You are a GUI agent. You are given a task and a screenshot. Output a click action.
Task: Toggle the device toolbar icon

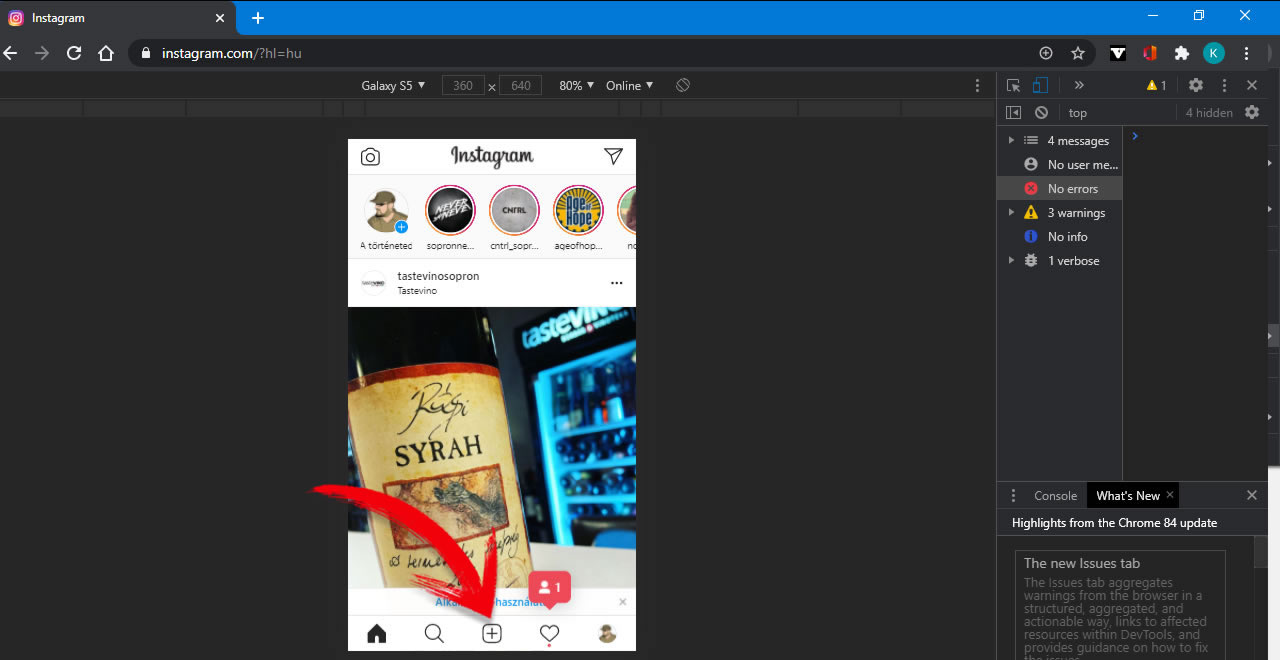tap(1041, 85)
